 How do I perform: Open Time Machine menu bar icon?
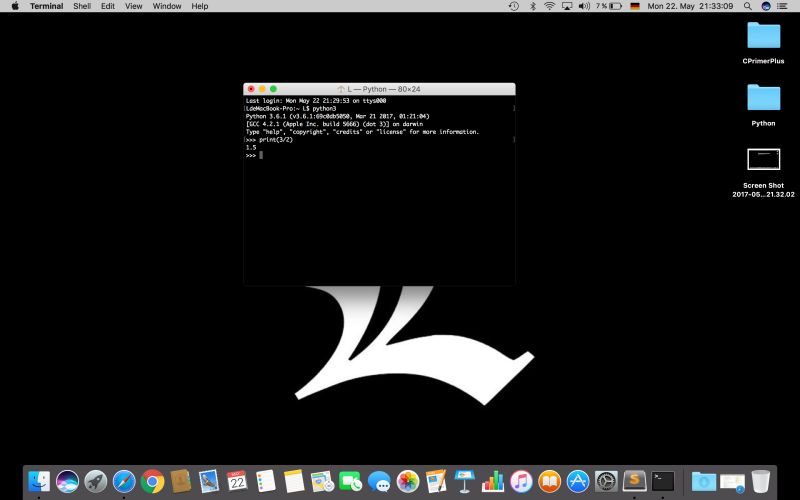514,6
